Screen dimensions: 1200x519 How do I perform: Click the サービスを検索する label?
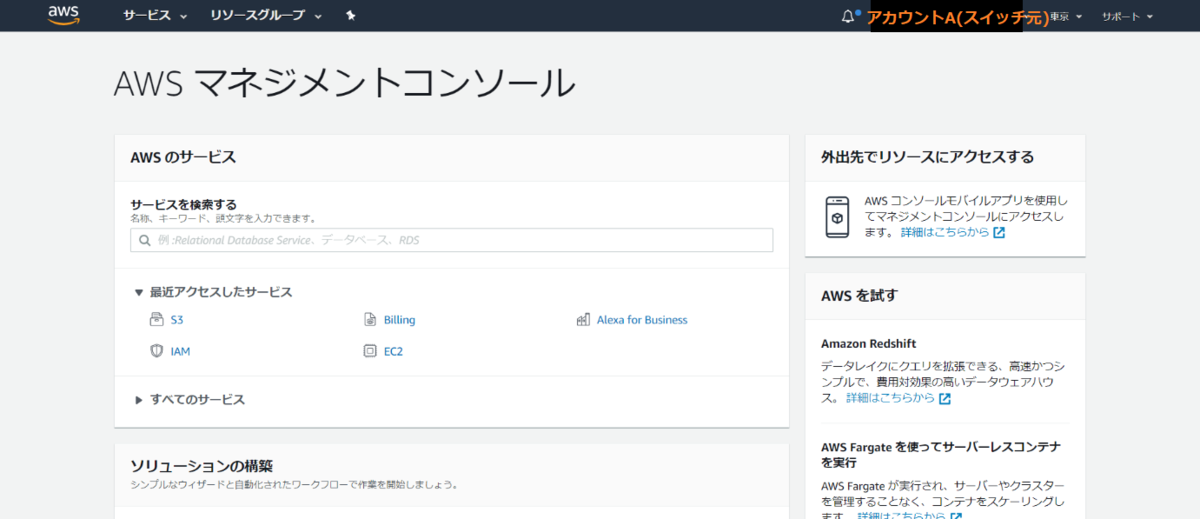[x=183, y=204]
